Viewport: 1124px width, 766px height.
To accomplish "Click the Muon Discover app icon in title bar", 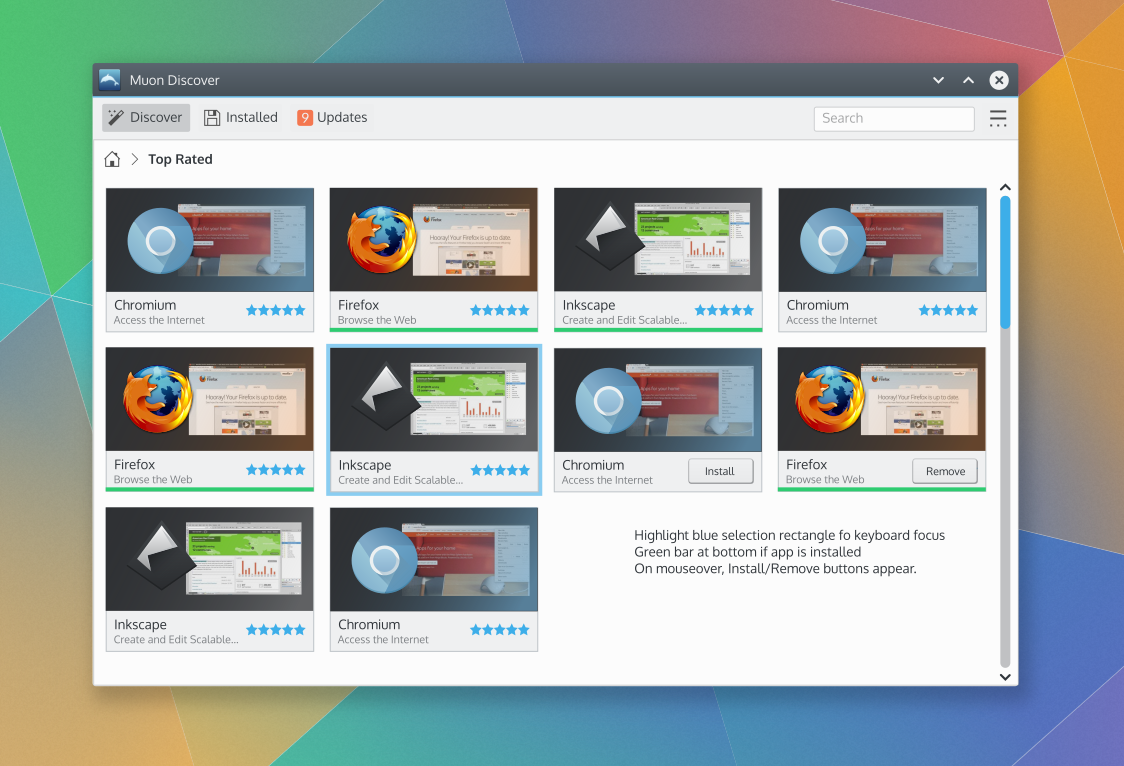I will click(110, 80).
